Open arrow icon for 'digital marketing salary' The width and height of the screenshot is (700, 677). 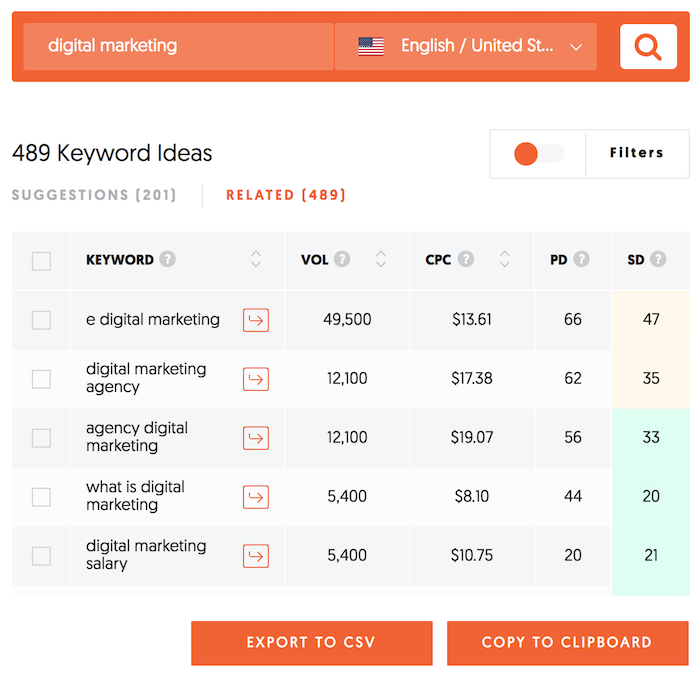[x=256, y=556]
